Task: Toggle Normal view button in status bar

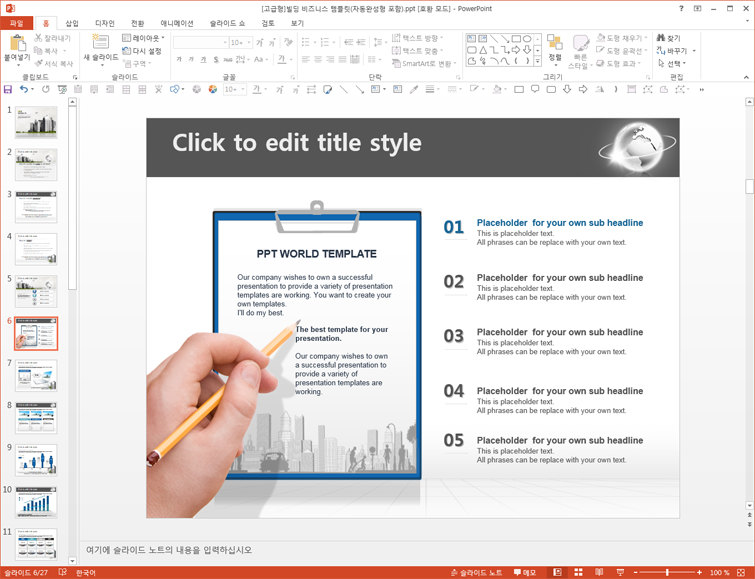Action: (557, 572)
